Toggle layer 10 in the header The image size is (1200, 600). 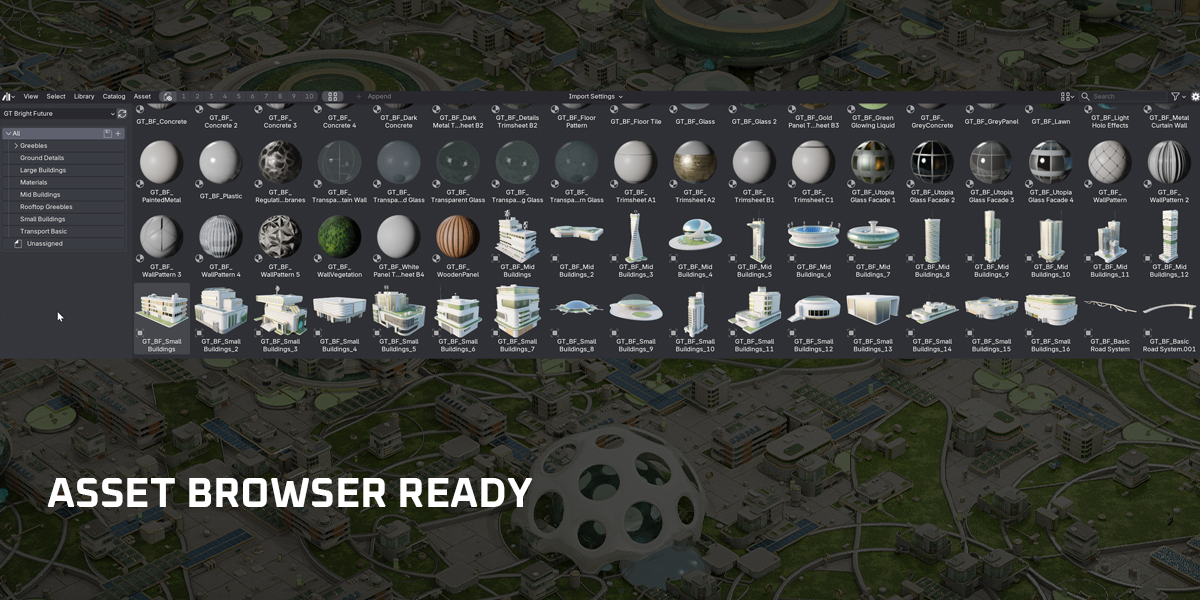tap(310, 96)
